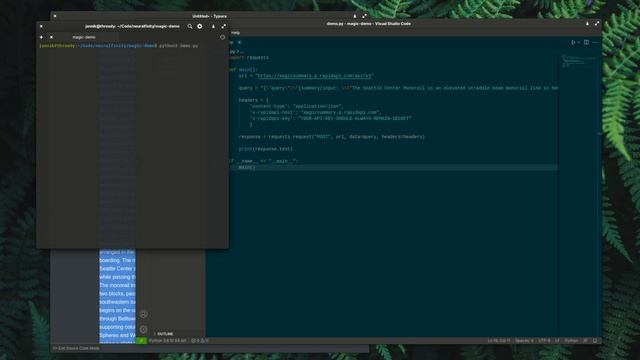Minimize the VS Code window via title bar arrow

coord(587,24)
